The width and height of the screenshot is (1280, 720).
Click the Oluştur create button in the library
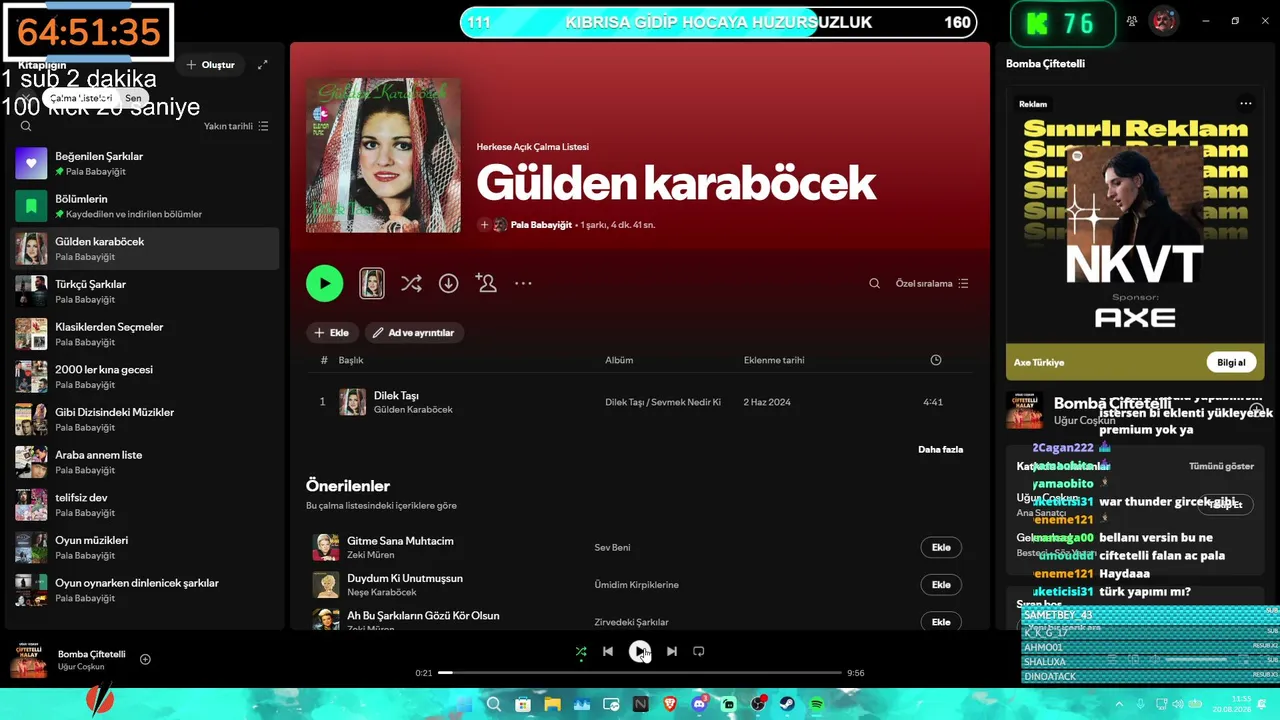210,65
